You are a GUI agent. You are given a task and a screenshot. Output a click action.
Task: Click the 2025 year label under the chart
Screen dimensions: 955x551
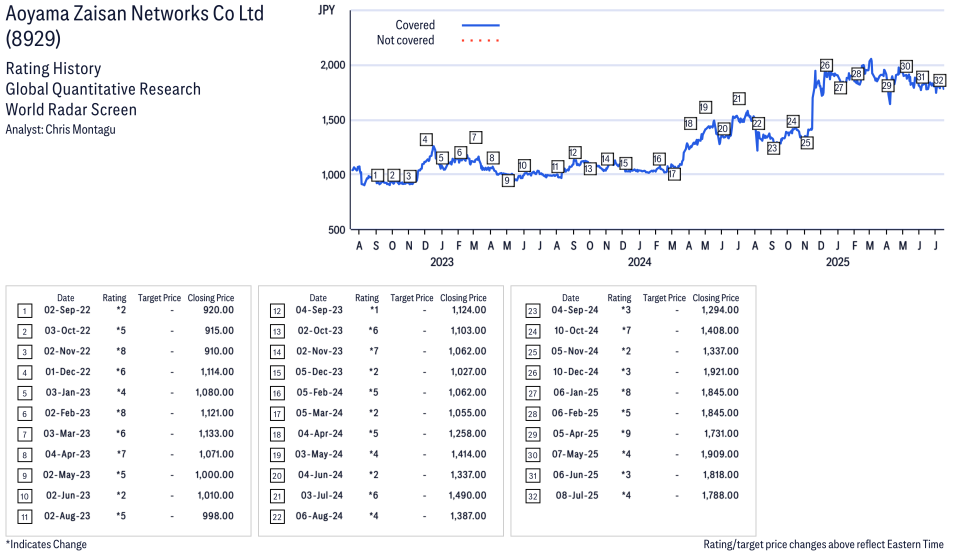coord(837,262)
